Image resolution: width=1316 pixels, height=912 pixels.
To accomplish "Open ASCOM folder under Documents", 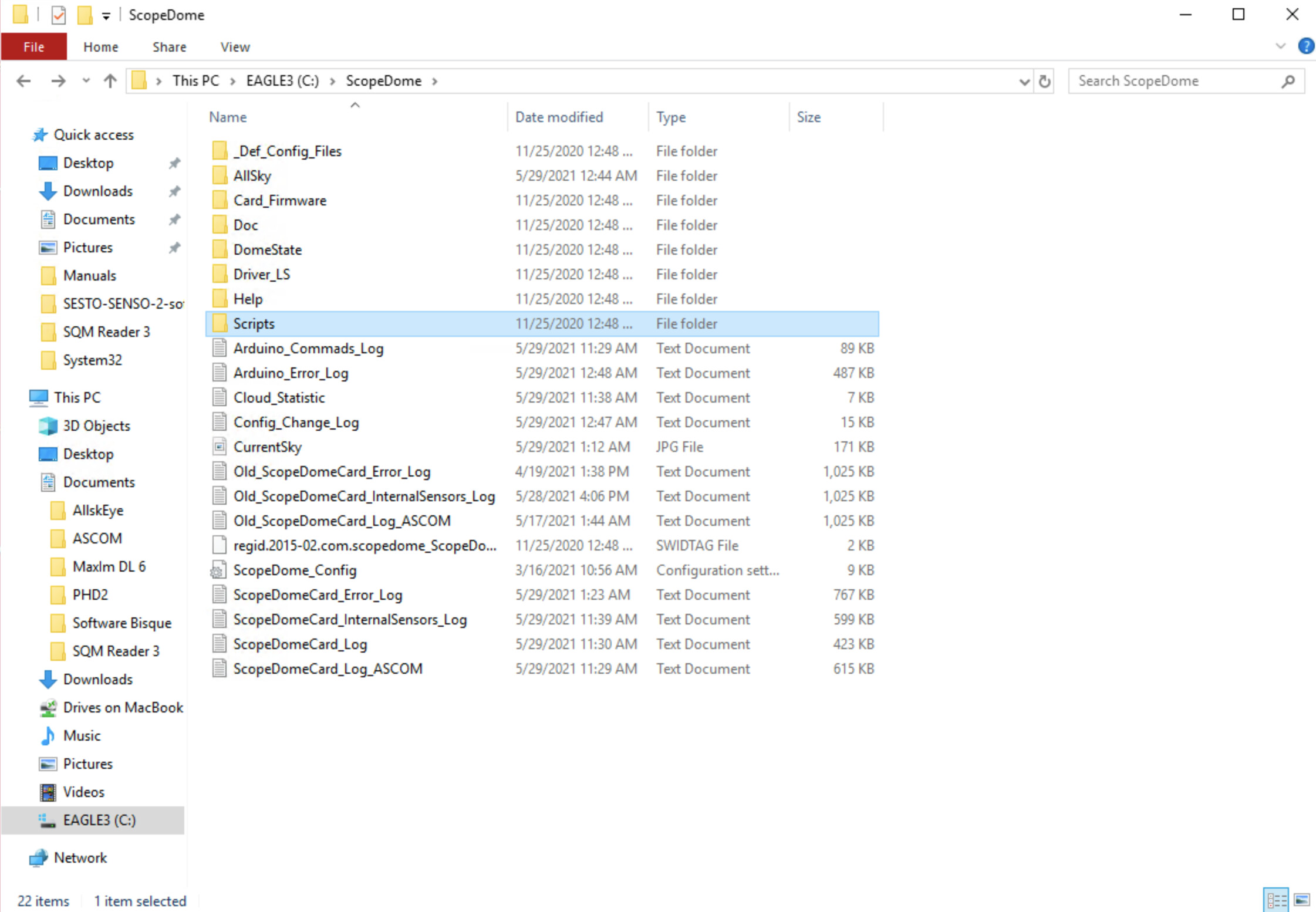I will pyautogui.click(x=97, y=539).
